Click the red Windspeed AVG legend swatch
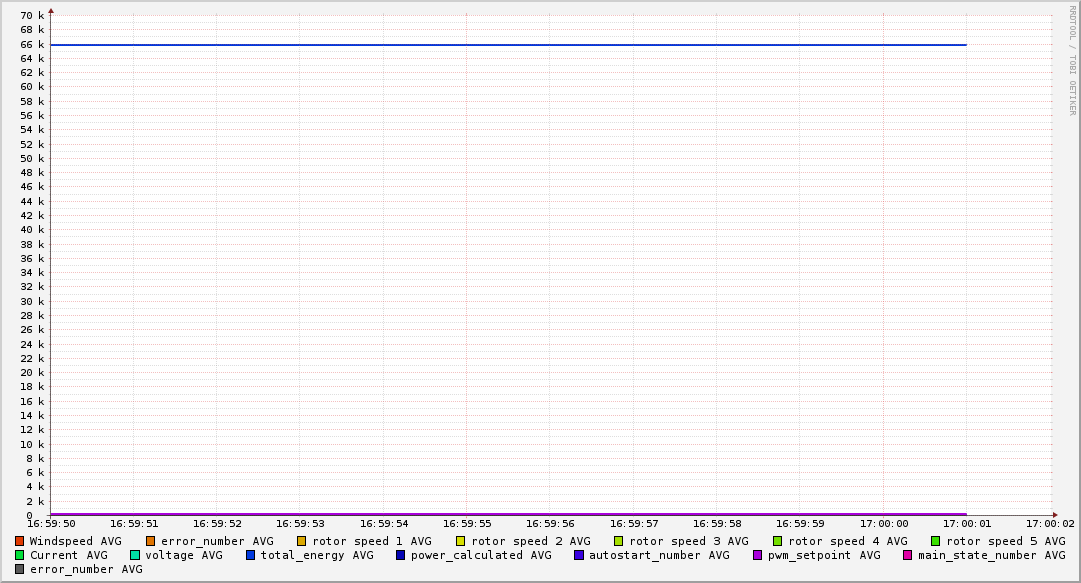 click(19, 541)
